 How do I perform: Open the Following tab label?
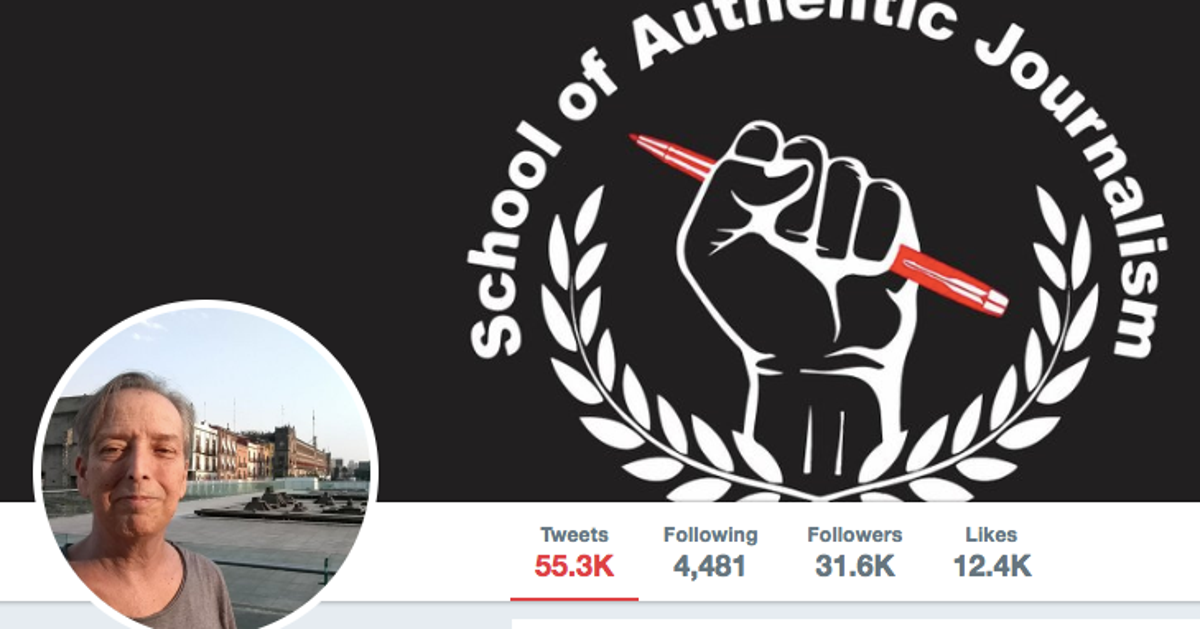pyautogui.click(x=710, y=535)
